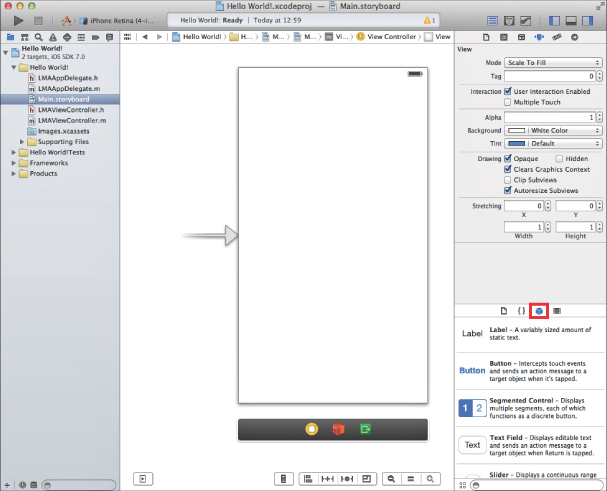Enable the Hidden checkbox
607x491 pixels.
tap(559, 159)
